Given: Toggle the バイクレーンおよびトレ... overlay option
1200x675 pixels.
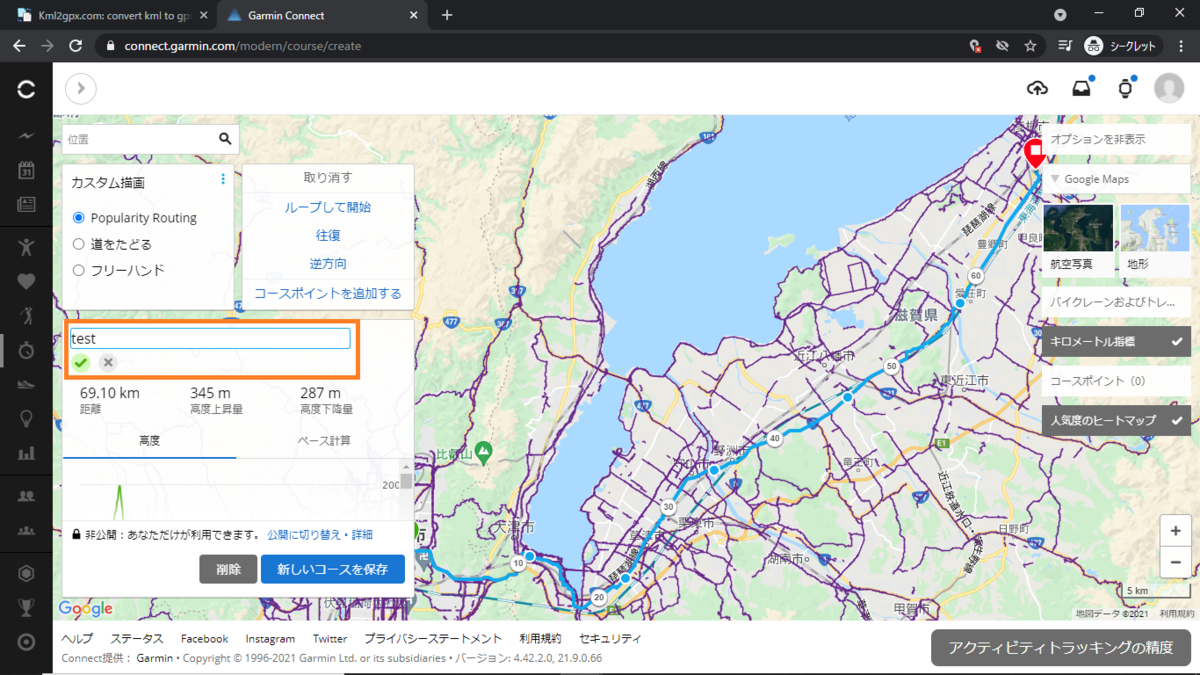Looking at the screenshot, I should click(x=1116, y=301).
